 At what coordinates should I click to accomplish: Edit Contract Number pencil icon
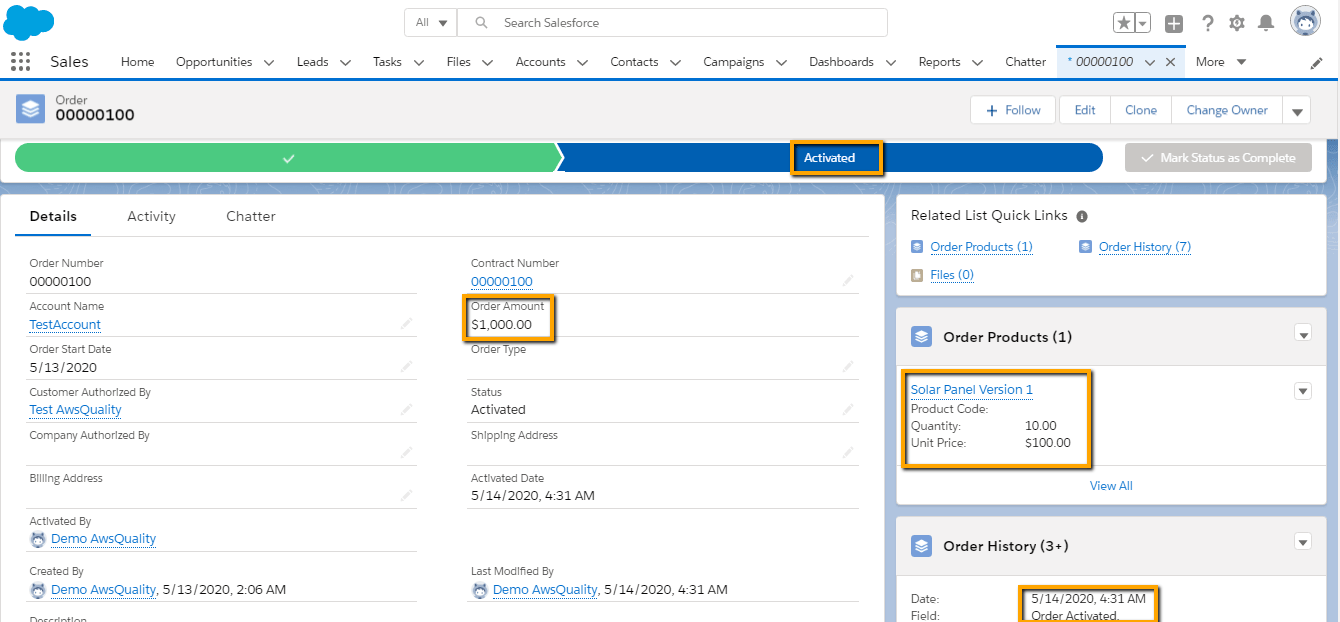pos(848,281)
